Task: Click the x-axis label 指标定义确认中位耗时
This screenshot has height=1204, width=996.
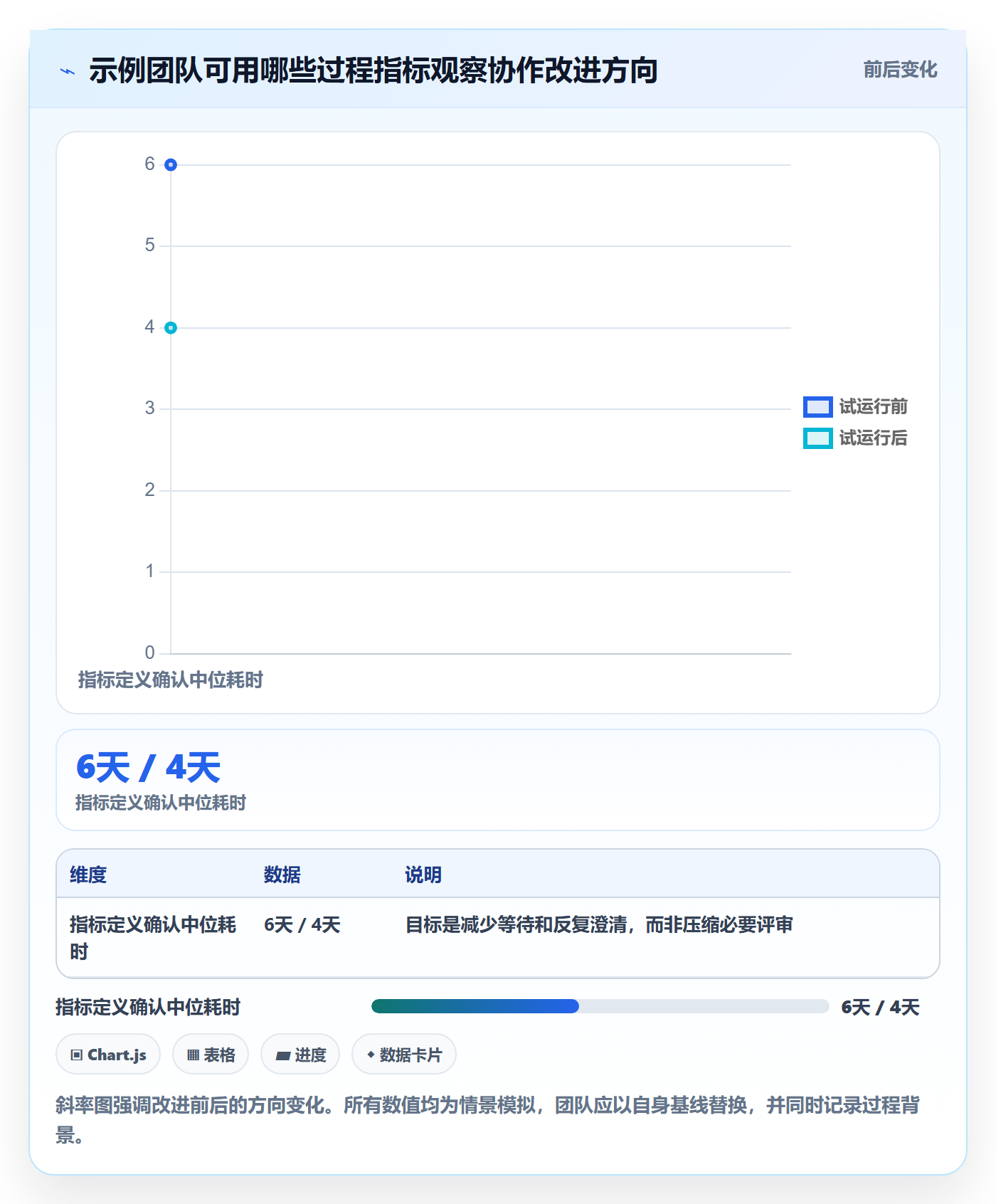Action: pos(170,680)
